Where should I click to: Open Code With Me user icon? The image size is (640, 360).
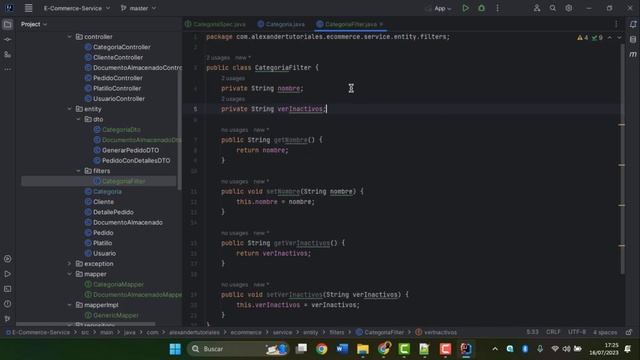(x=537, y=8)
